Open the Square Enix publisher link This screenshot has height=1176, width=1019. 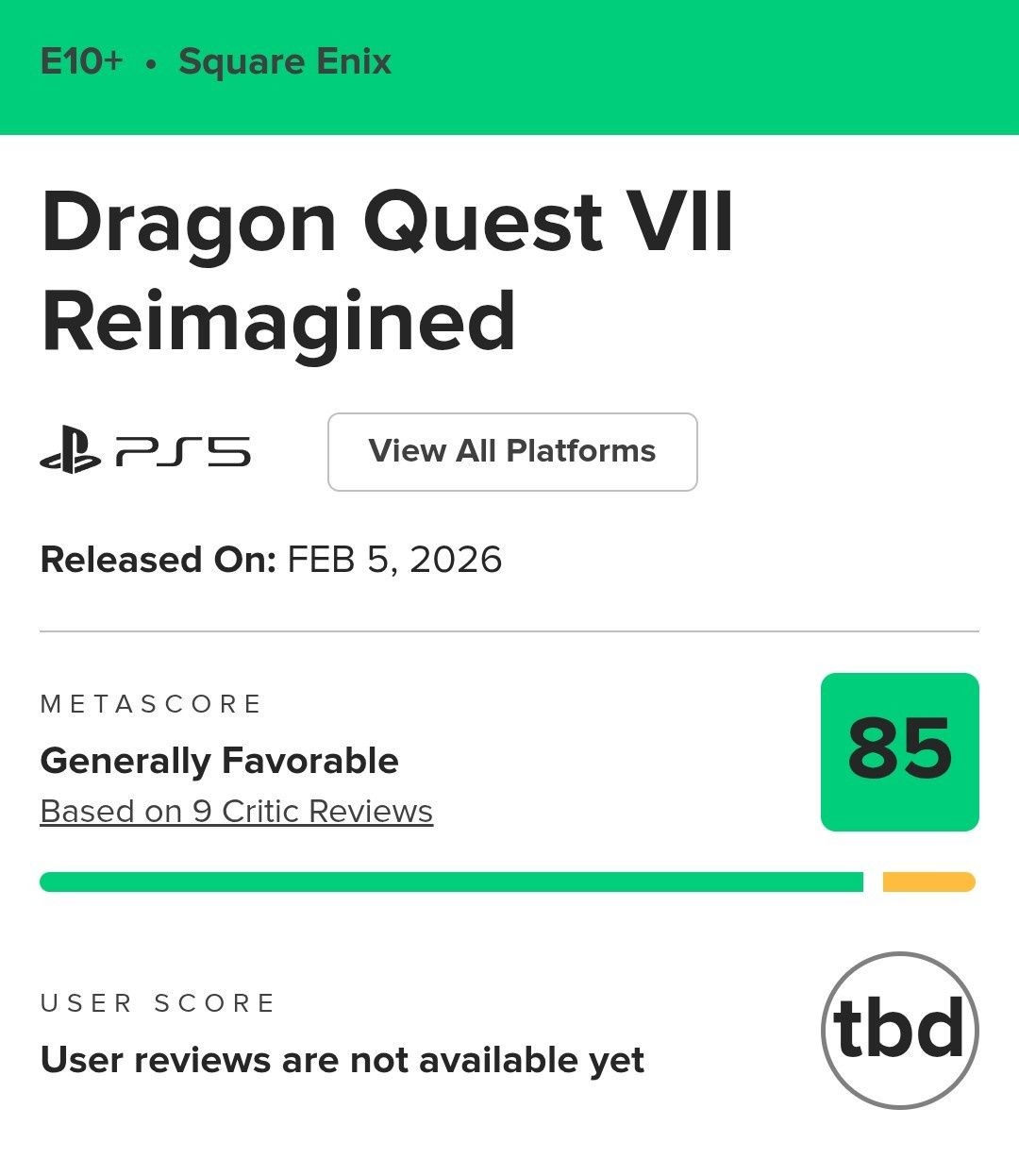point(284,62)
